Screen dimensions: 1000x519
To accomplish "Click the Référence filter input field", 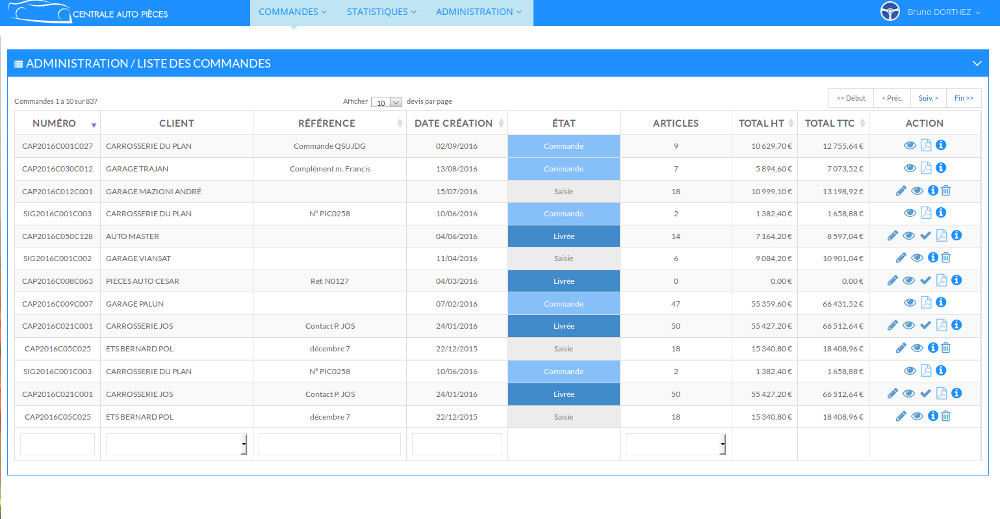I will (330, 444).
